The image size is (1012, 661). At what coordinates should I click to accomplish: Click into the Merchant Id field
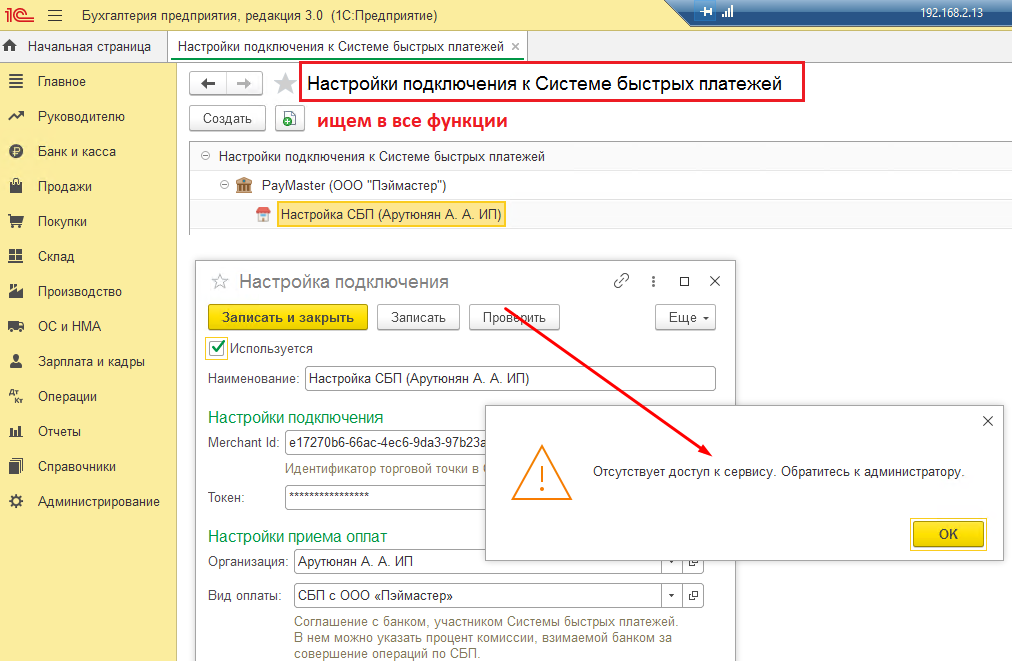(x=385, y=442)
